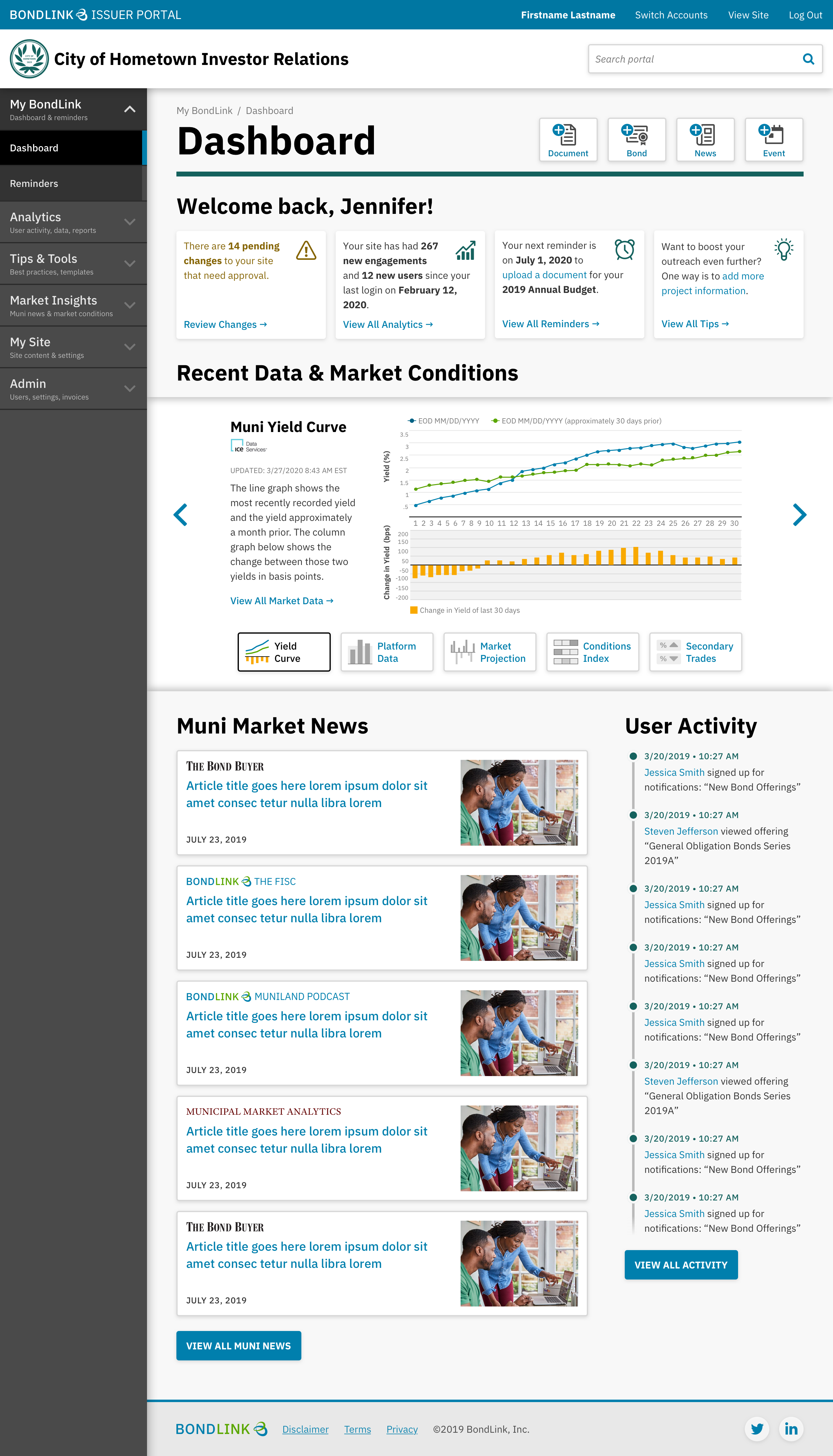Viewport: 833px width, 1456px height.
Task: Click the upload a document link
Action: (544, 275)
